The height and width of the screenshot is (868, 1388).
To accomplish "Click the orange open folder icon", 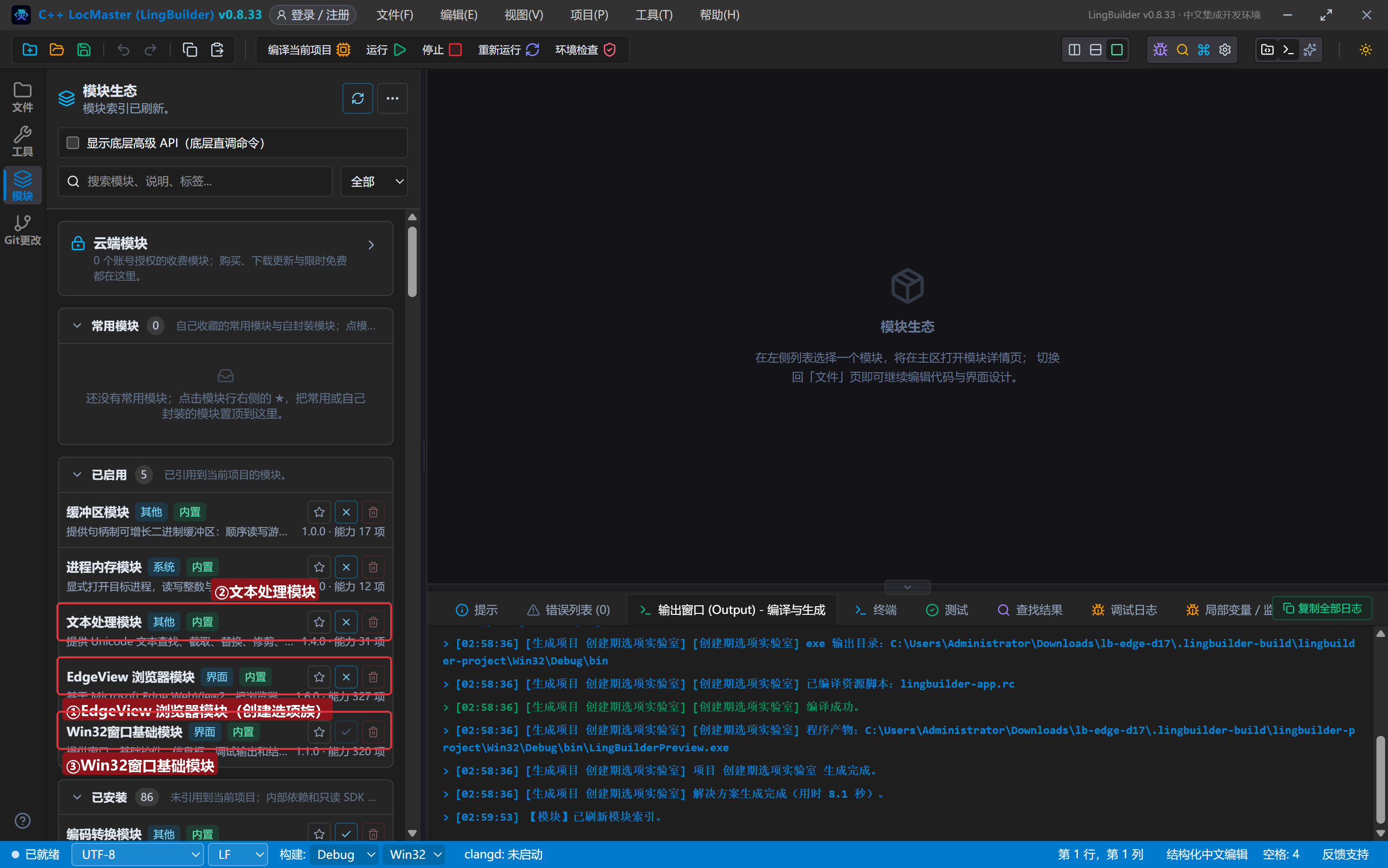I will click(57, 50).
